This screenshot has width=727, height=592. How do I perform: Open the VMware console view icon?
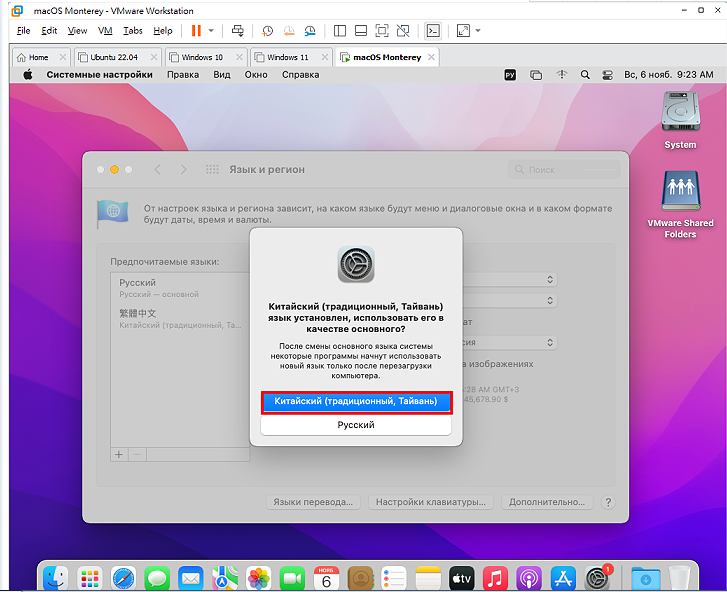[433, 31]
